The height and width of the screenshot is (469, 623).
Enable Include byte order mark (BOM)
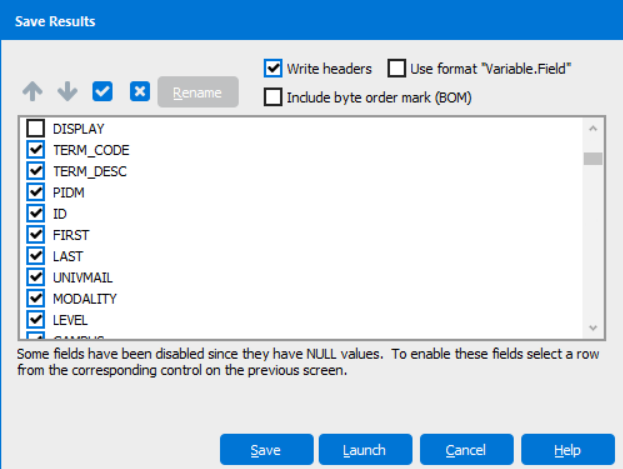point(273,97)
